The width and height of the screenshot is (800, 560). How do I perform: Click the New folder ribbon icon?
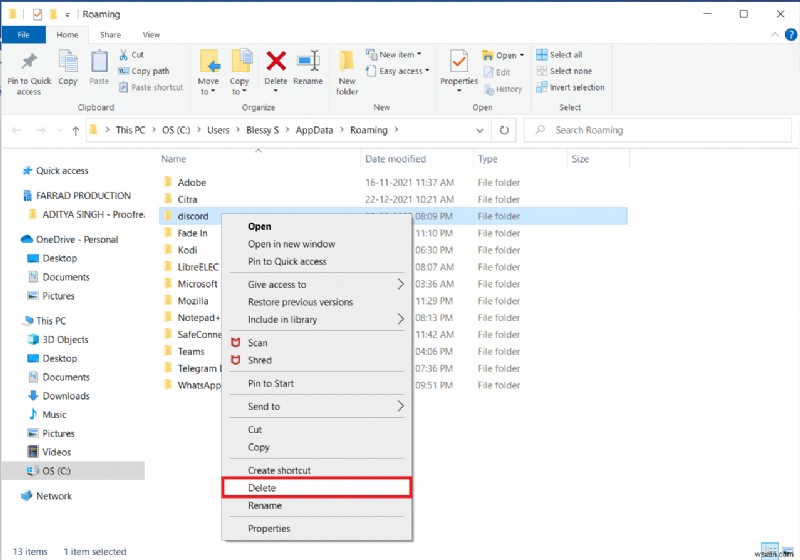click(347, 61)
